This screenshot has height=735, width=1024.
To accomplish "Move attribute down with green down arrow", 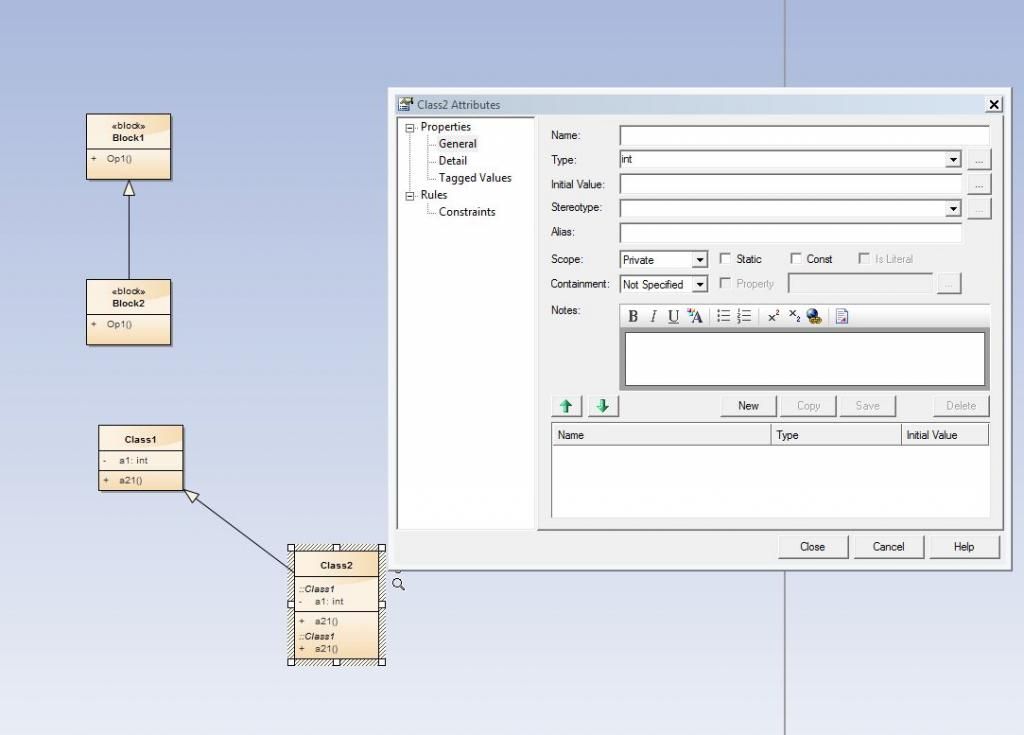I will pyautogui.click(x=603, y=406).
